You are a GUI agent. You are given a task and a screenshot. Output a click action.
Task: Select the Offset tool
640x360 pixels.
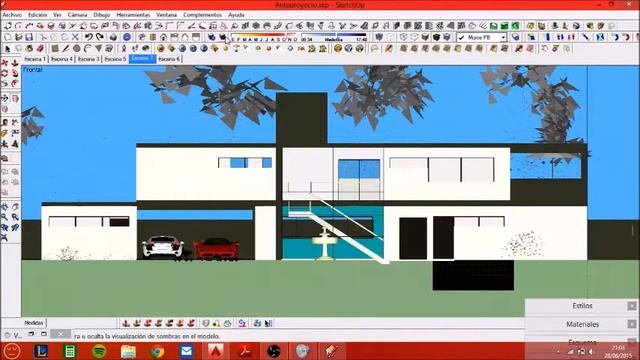pyautogui.click(x=15, y=83)
